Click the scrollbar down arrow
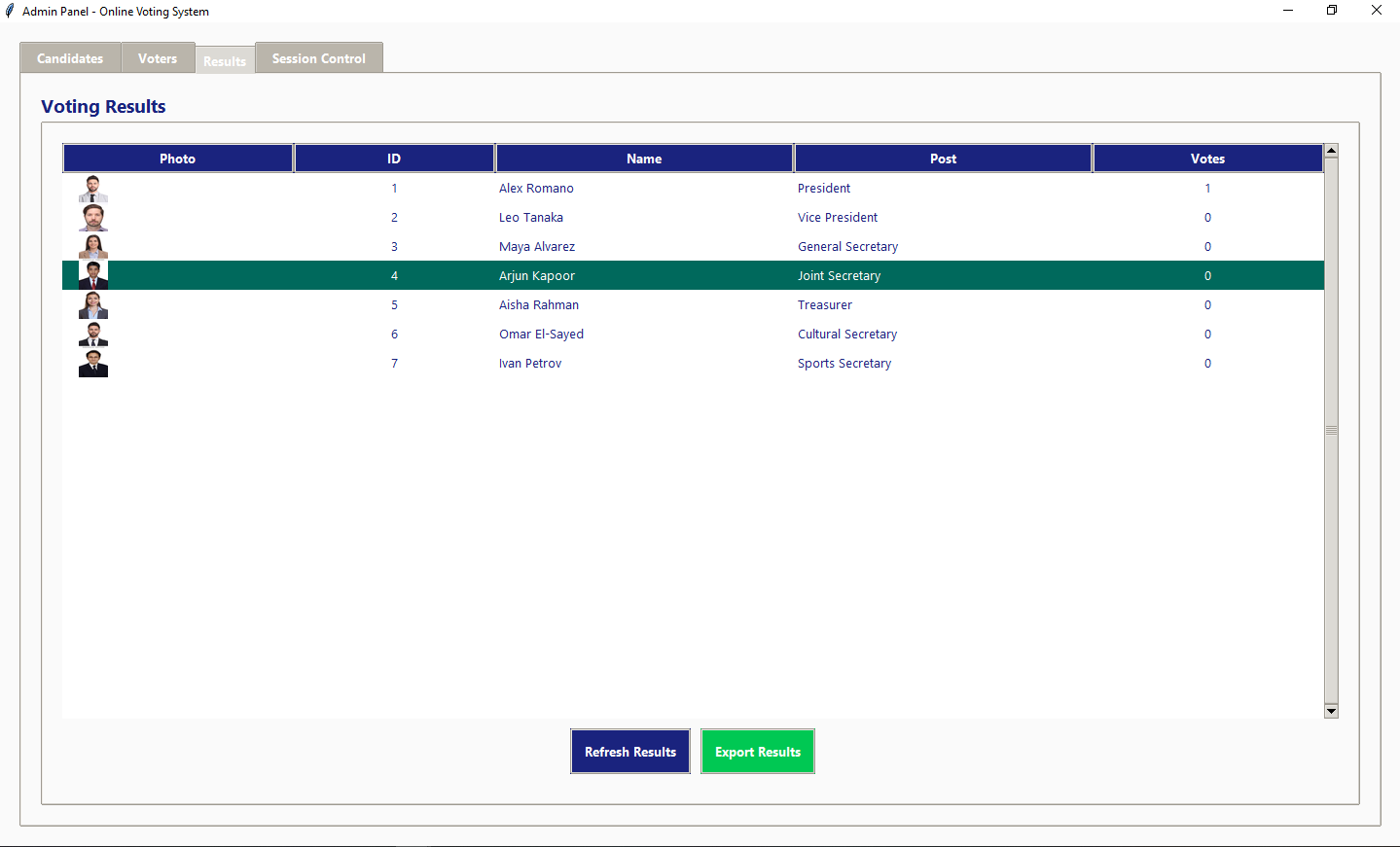The image size is (1400, 847). click(1331, 711)
